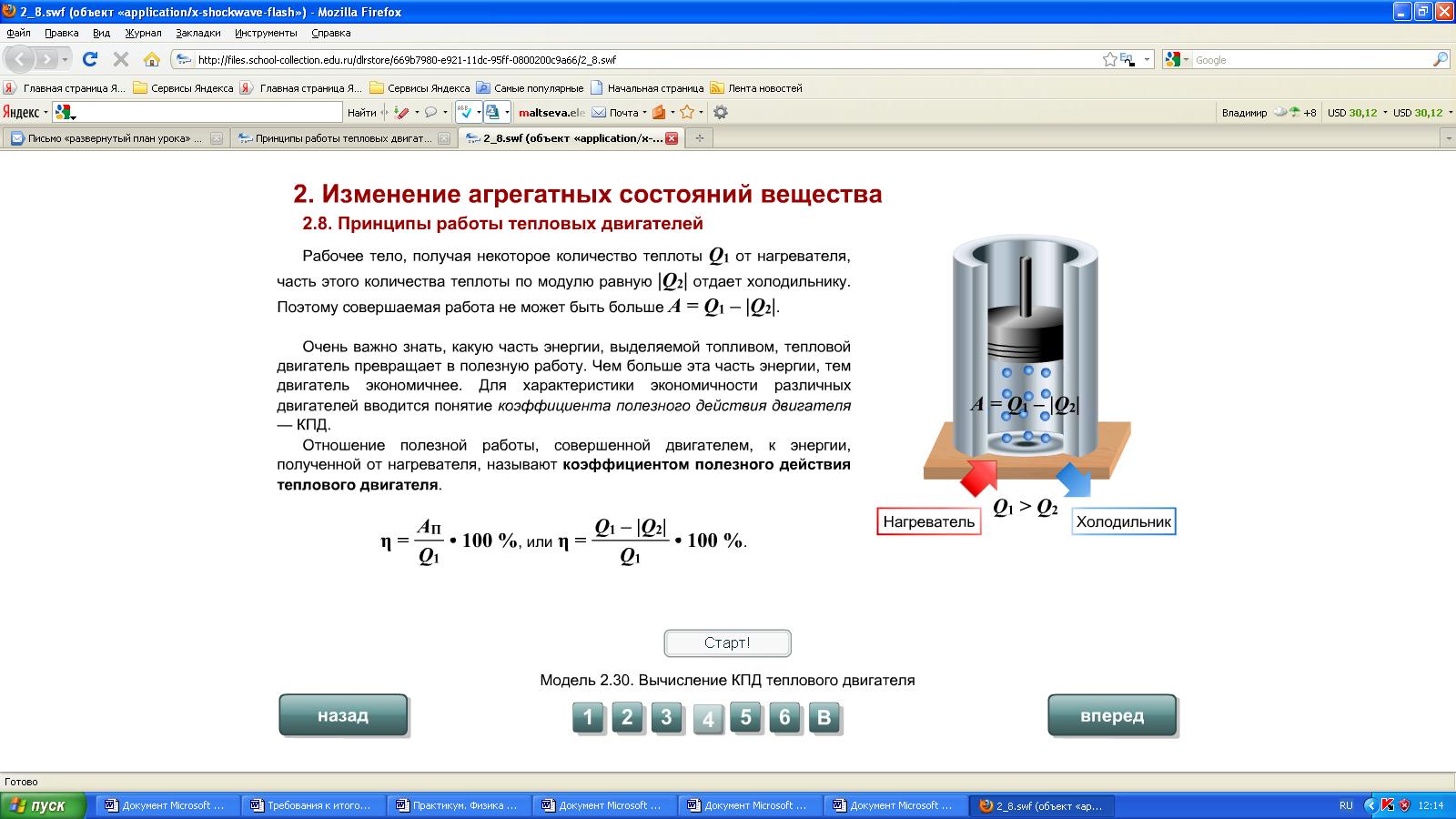Screen dimensions: 1456x819
Task: Open the Инструменты menu
Action: pyautogui.click(x=266, y=33)
